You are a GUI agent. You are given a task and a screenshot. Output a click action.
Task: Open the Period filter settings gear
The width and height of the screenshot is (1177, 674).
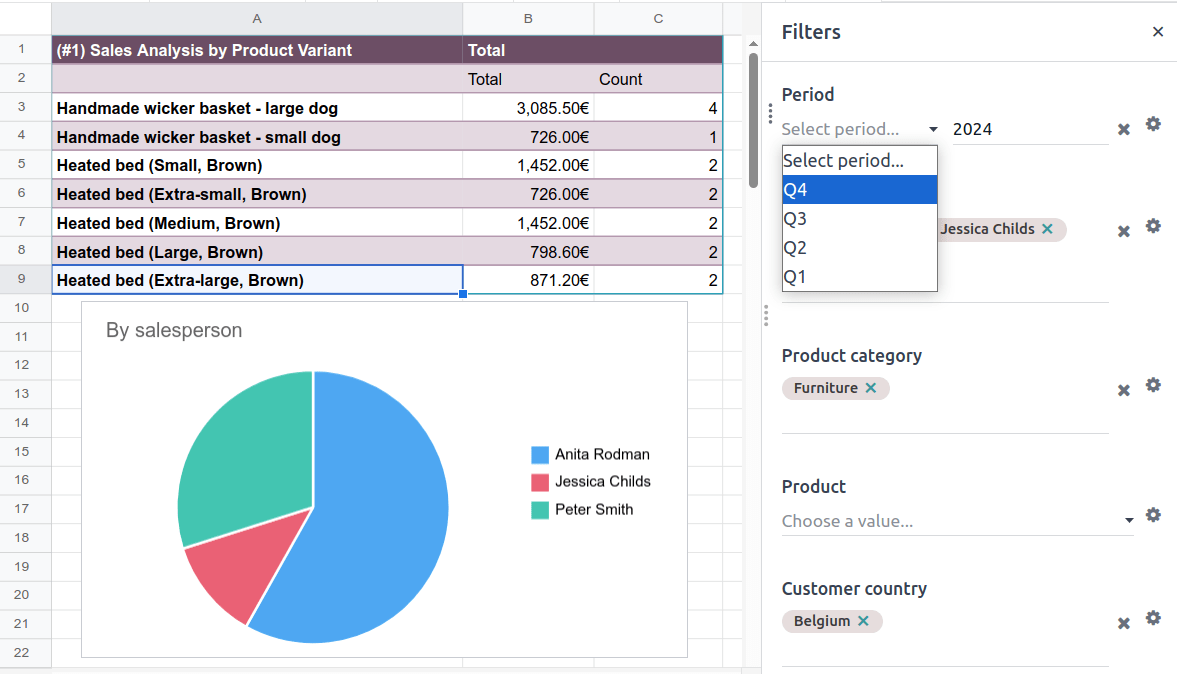point(1153,123)
